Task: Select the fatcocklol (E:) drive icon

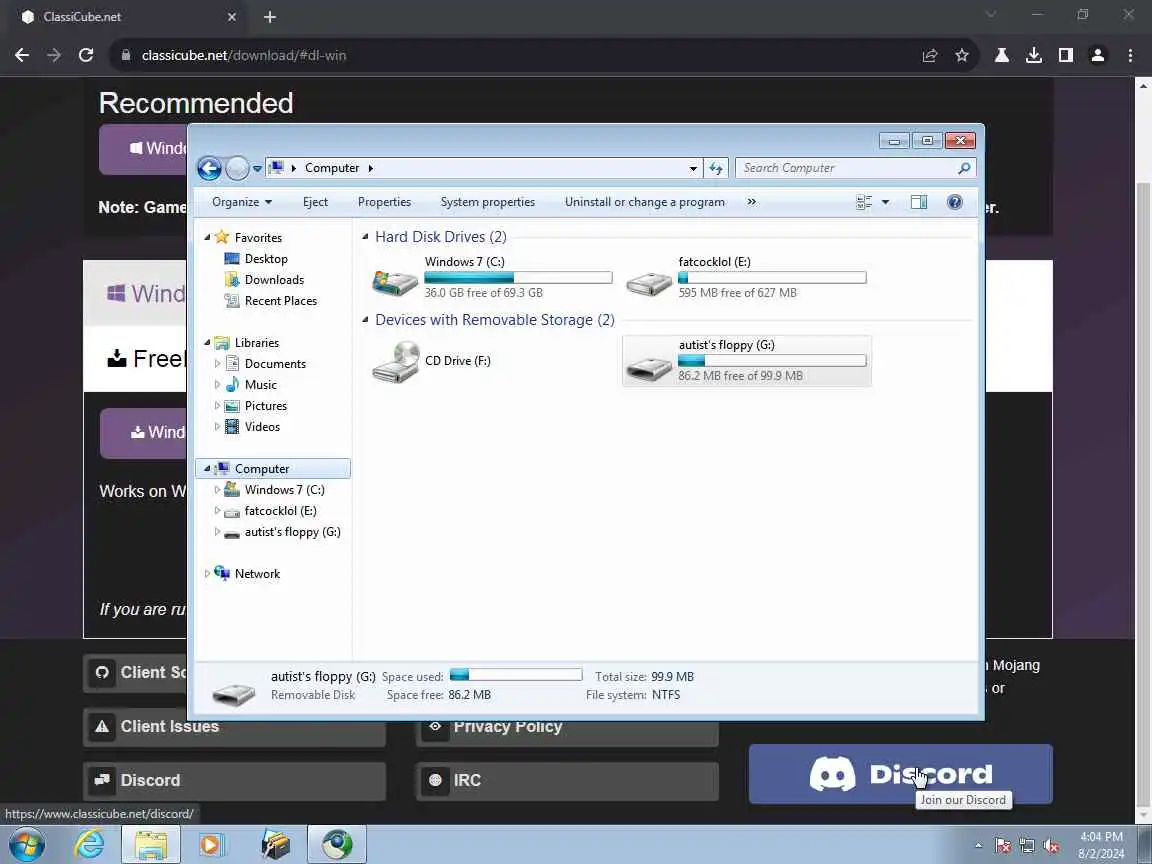Action: point(649,282)
